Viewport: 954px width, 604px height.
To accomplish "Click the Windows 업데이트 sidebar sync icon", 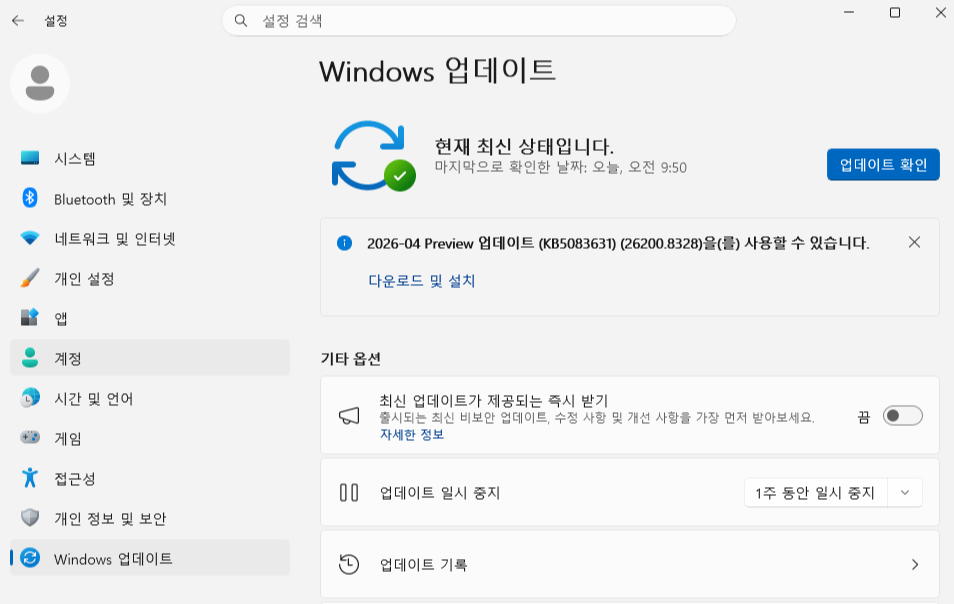I will pyautogui.click(x=30, y=557).
